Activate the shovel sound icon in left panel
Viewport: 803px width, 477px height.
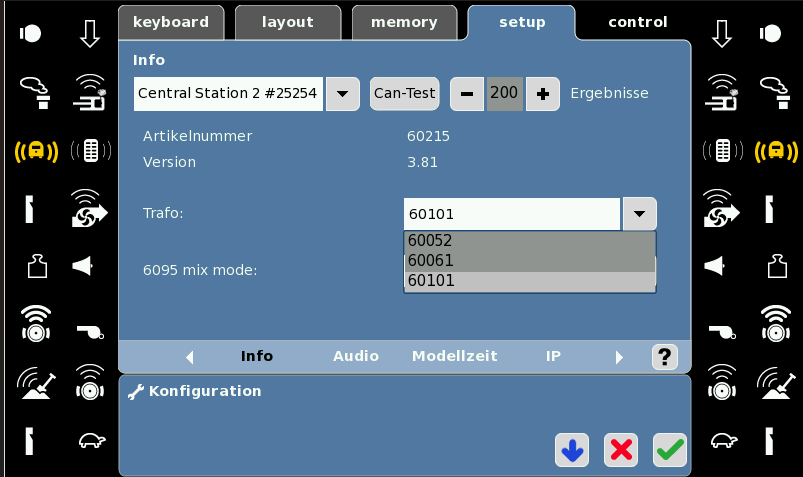[36, 383]
